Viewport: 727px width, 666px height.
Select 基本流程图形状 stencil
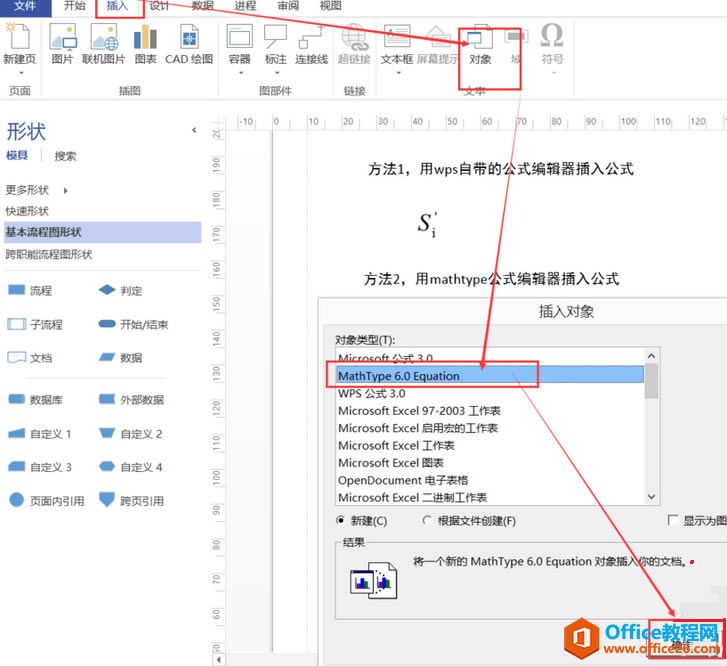click(x=102, y=232)
